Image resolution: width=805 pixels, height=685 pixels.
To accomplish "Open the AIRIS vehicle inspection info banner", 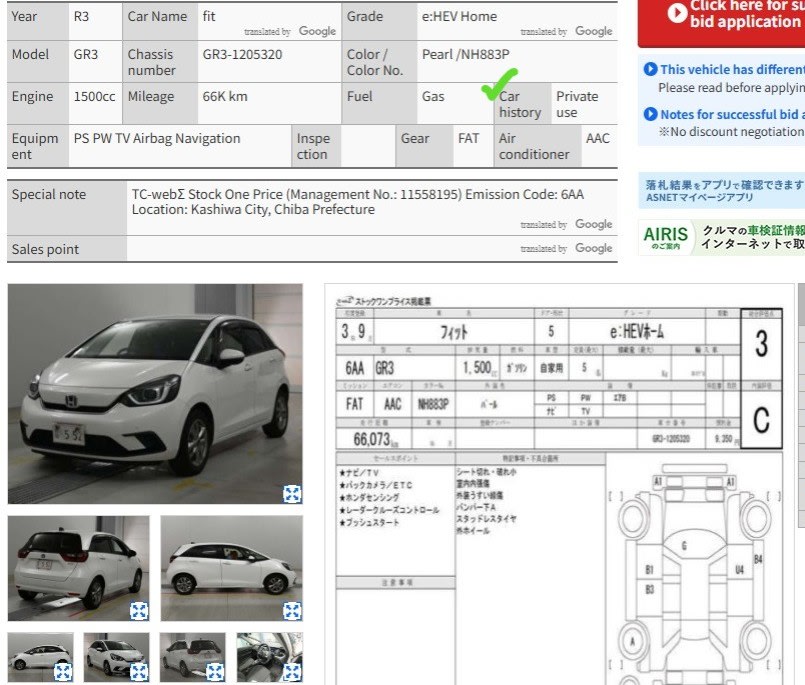I will tap(721, 237).
